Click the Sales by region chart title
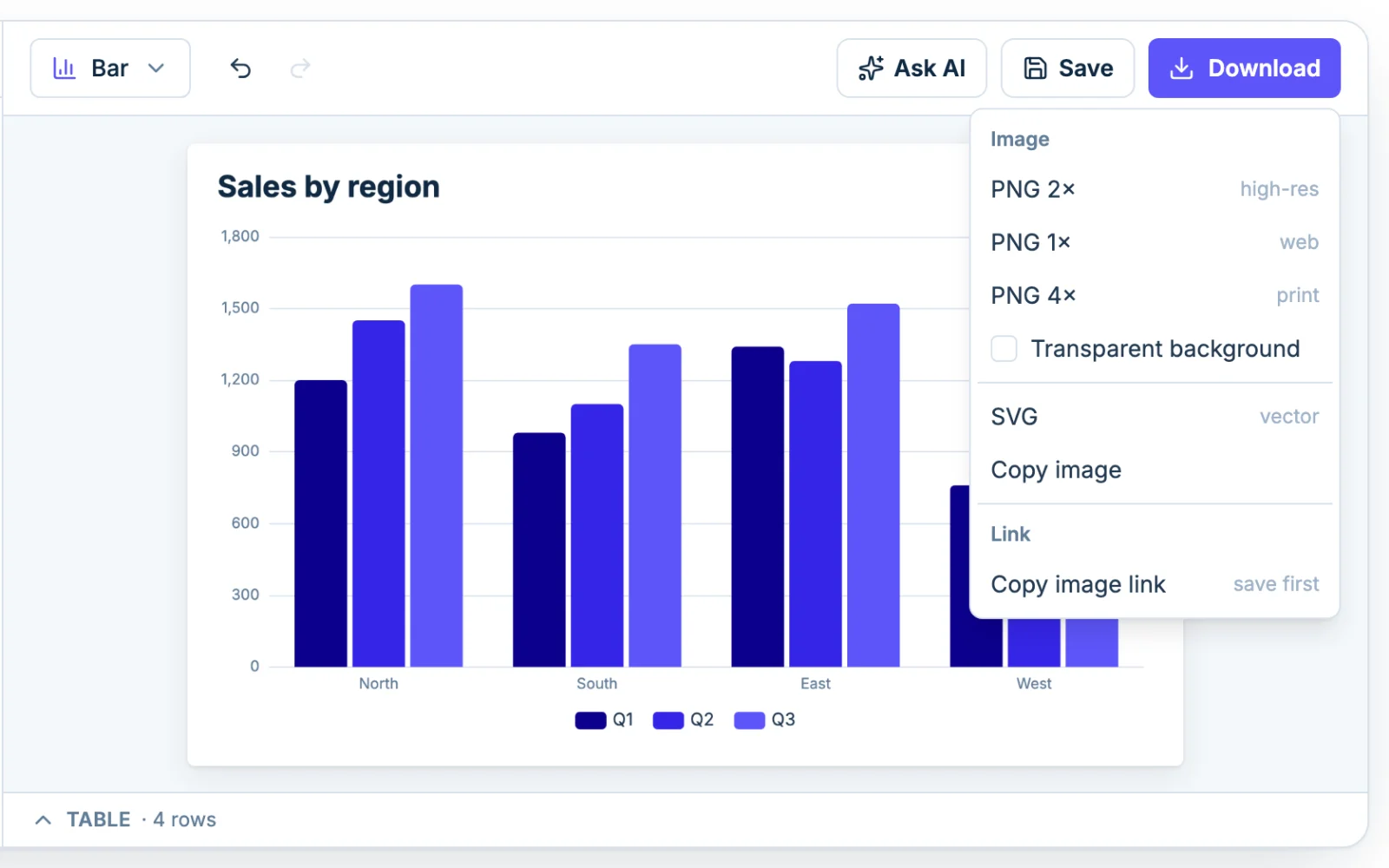This screenshot has width=1389, height=868. (328, 187)
